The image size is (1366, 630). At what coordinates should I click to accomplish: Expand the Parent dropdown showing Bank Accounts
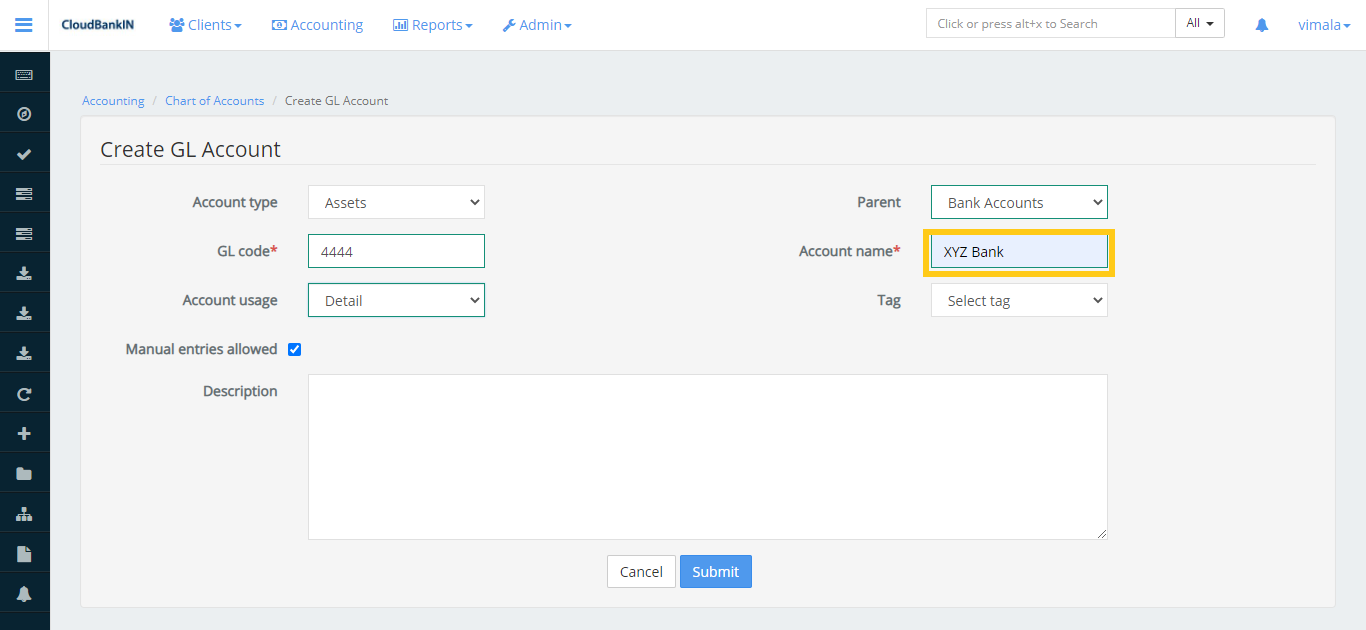coord(1018,201)
